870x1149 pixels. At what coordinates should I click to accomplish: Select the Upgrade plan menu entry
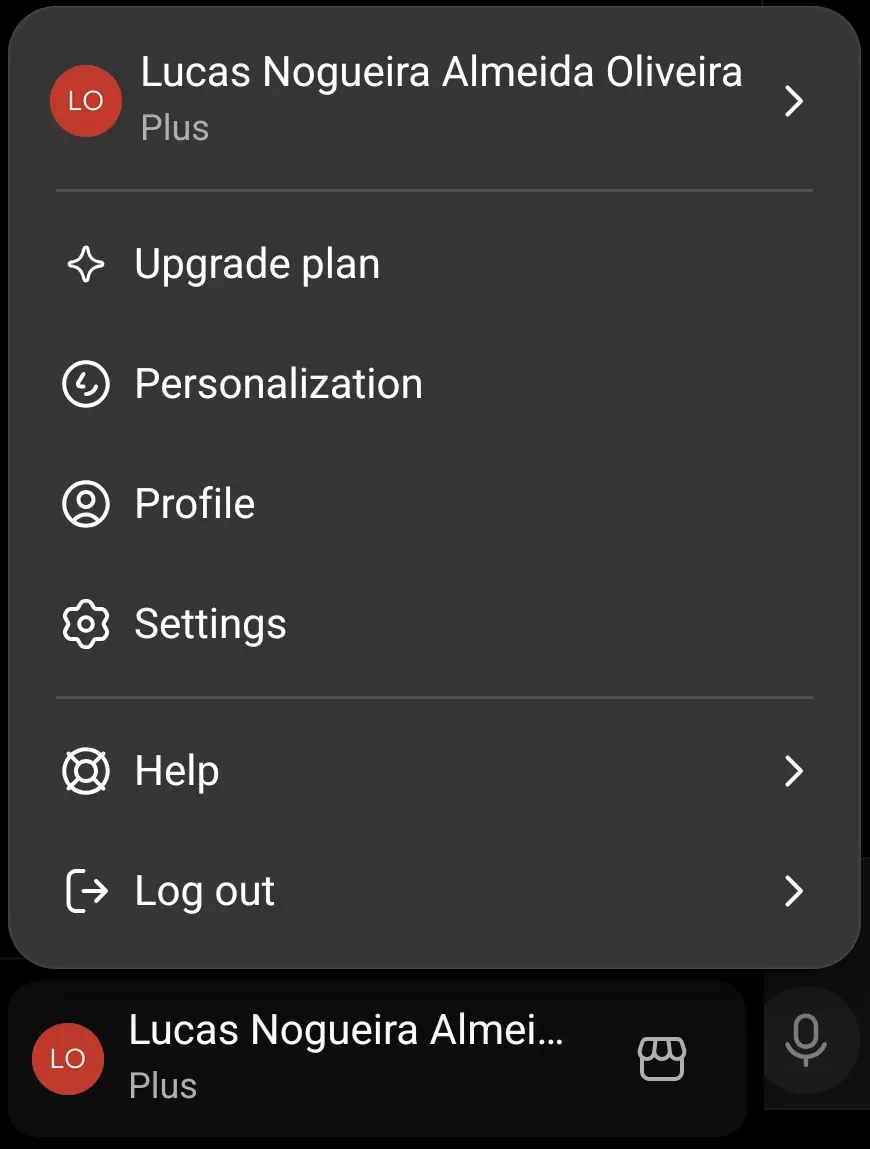435,264
